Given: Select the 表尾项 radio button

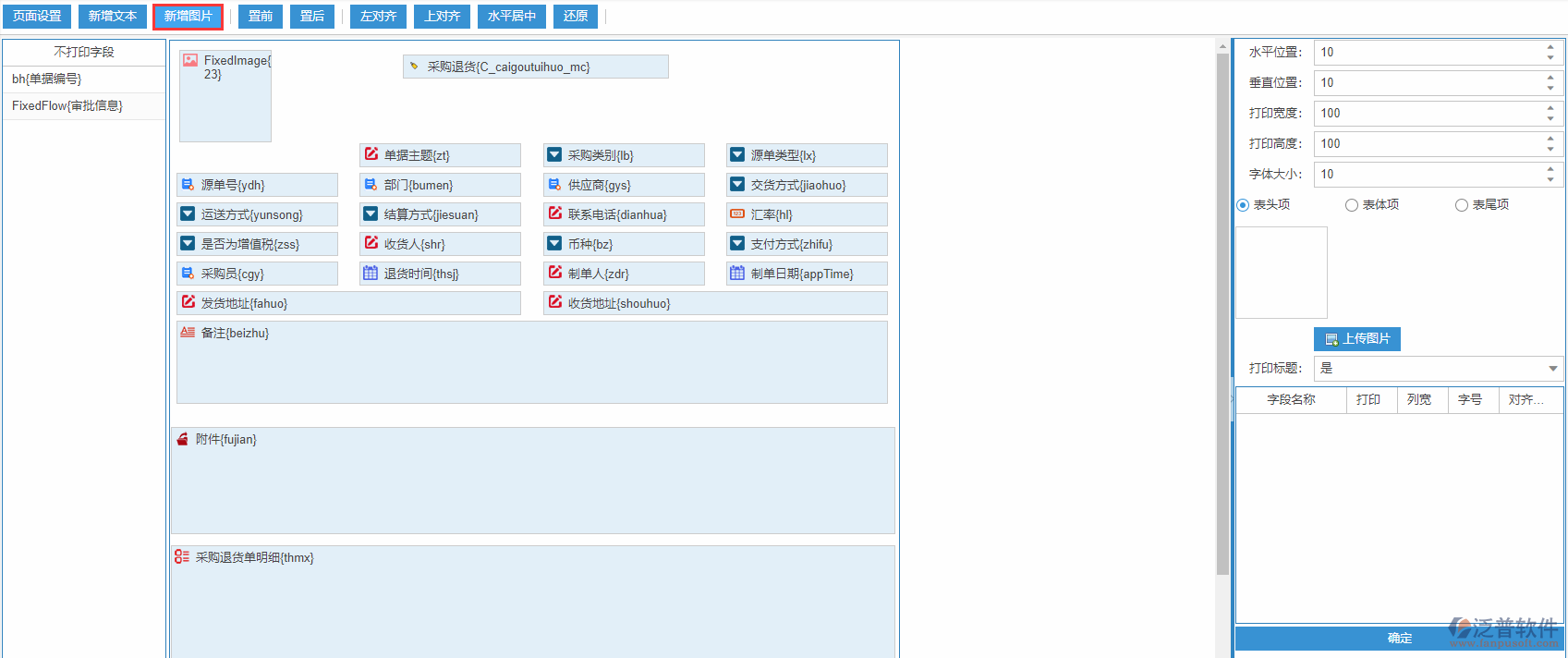Looking at the screenshot, I should pyautogui.click(x=1462, y=205).
